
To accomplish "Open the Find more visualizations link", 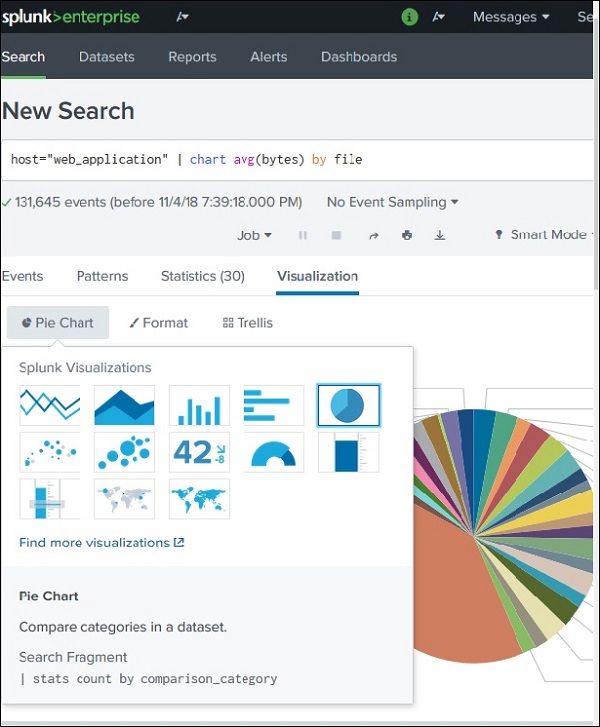I will pyautogui.click(x=101, y=543).
